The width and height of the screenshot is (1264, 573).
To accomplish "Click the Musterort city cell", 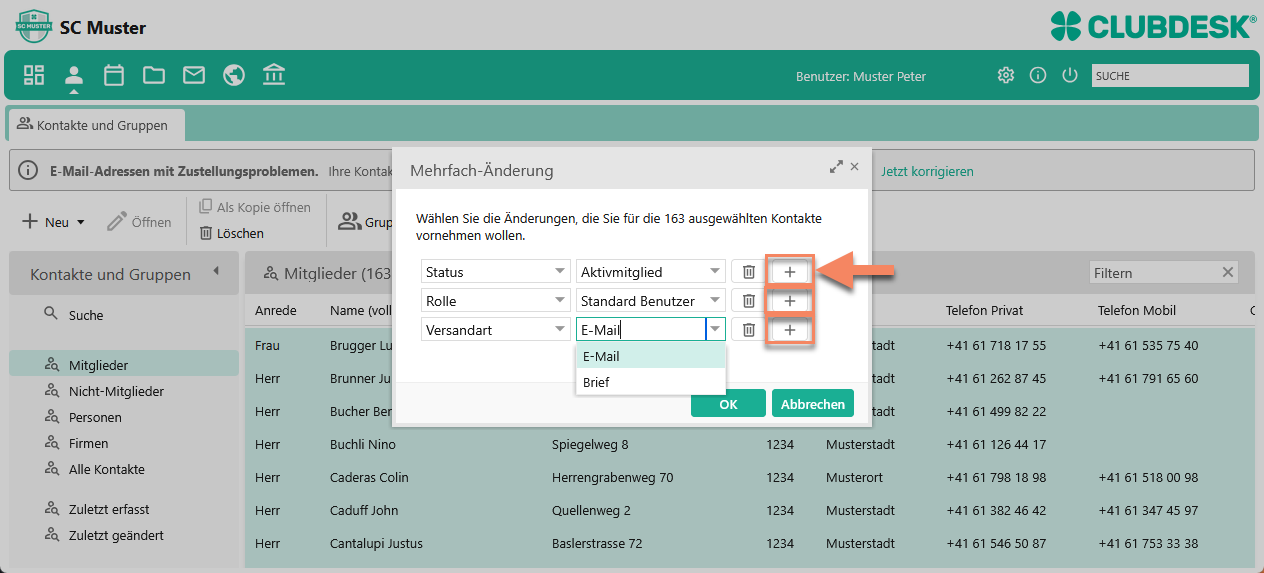I will [854, 477].
